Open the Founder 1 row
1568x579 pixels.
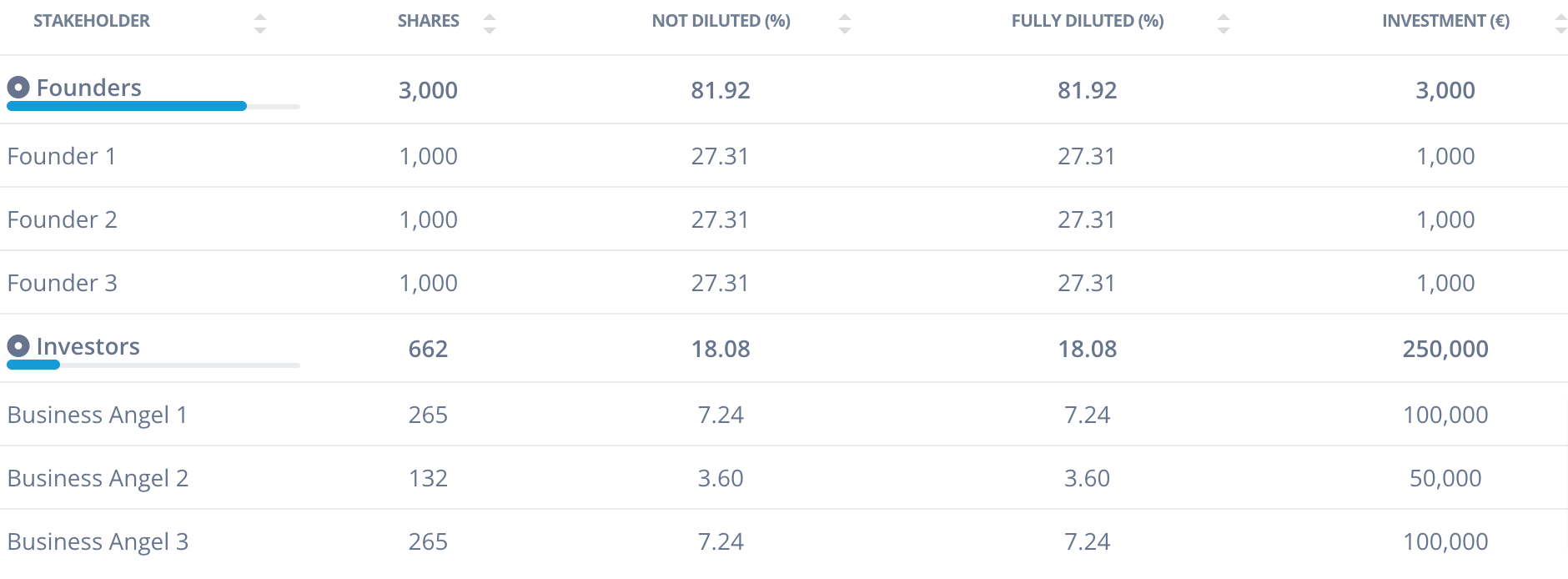(x=784, y=156)
